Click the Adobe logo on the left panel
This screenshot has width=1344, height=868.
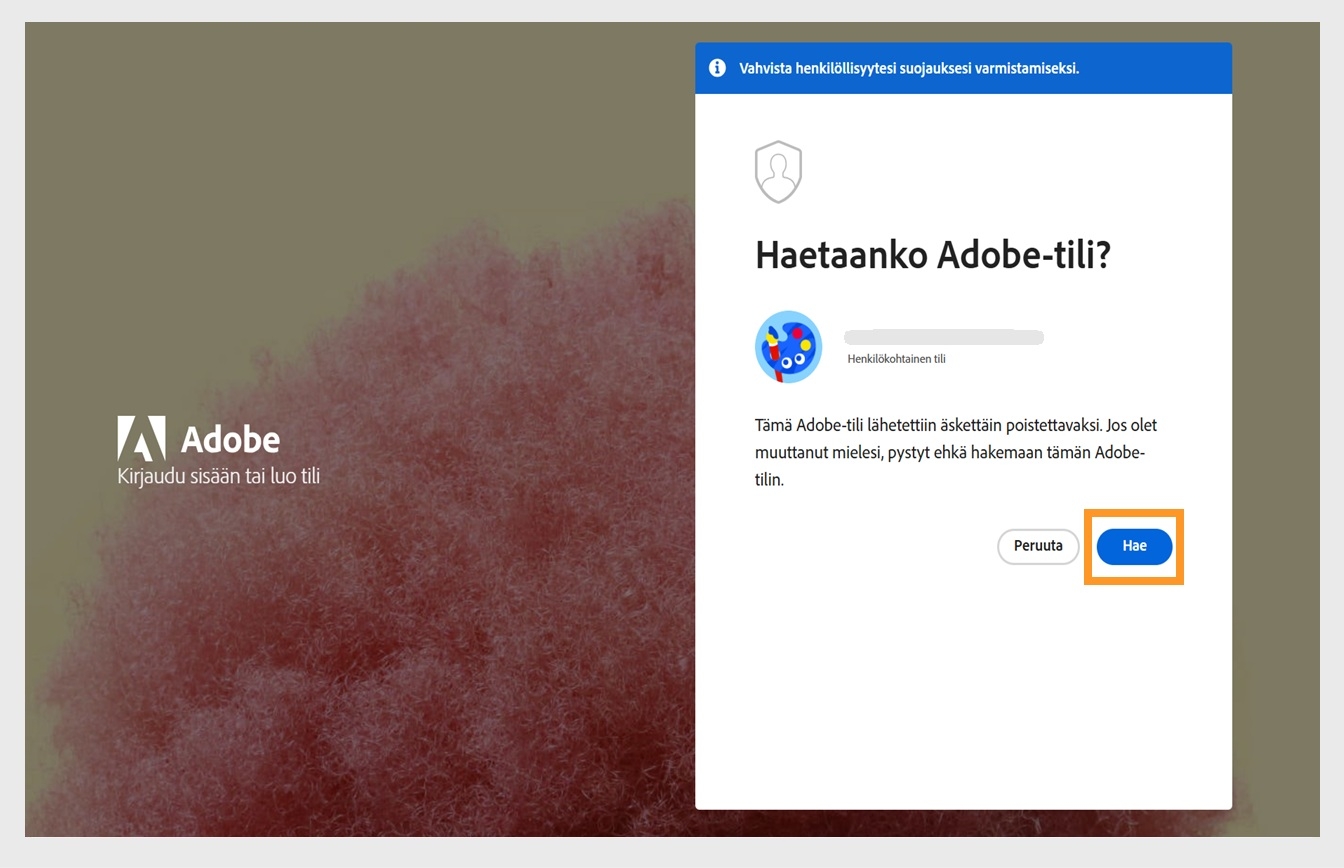click(199, 439)
